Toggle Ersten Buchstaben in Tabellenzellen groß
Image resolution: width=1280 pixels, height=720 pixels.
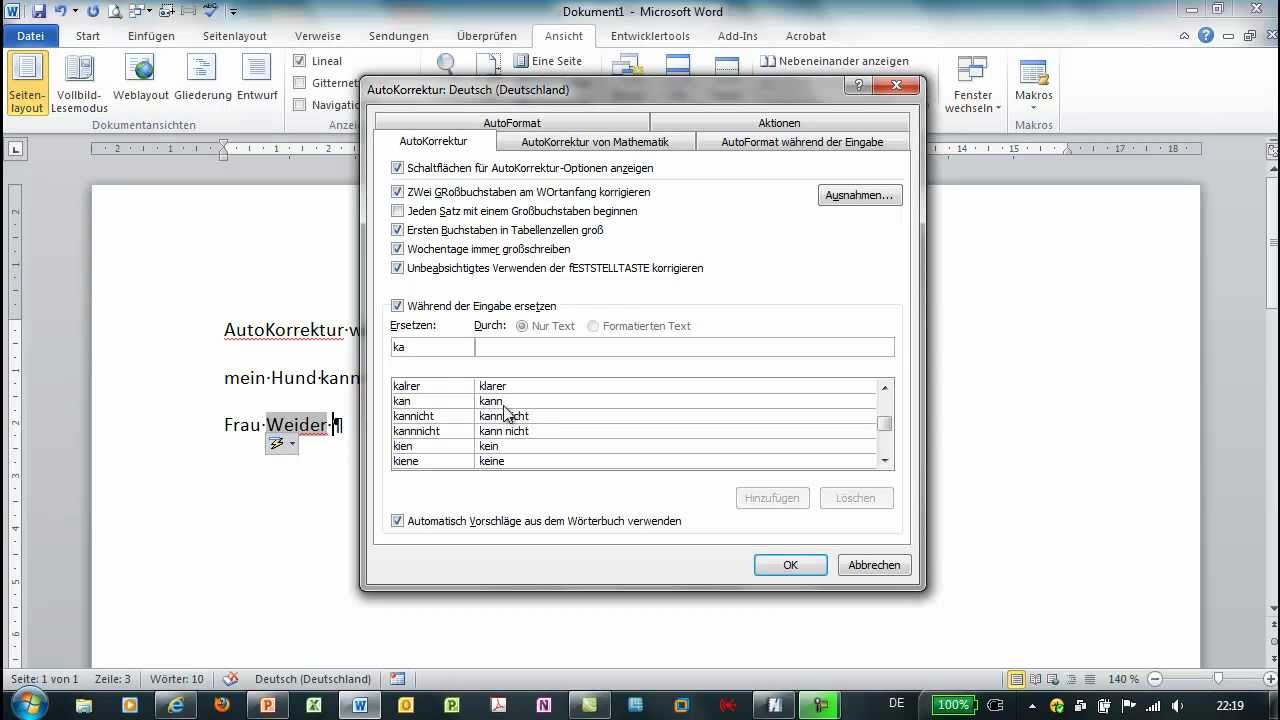pos(398,230)
